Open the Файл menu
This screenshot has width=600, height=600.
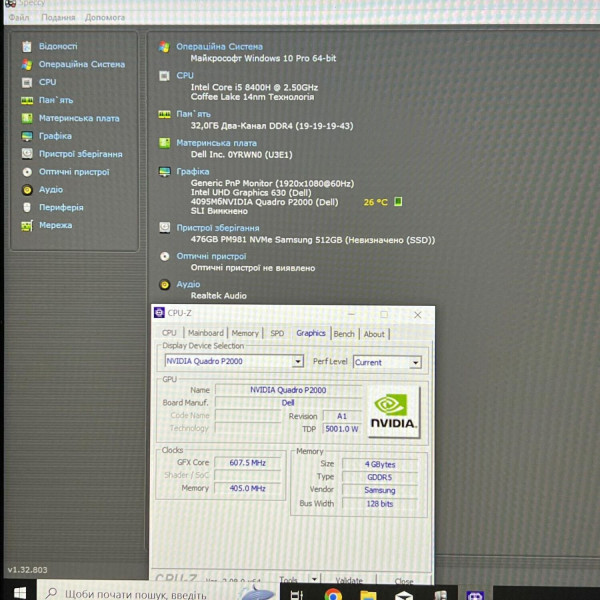[x=18, y=17]
